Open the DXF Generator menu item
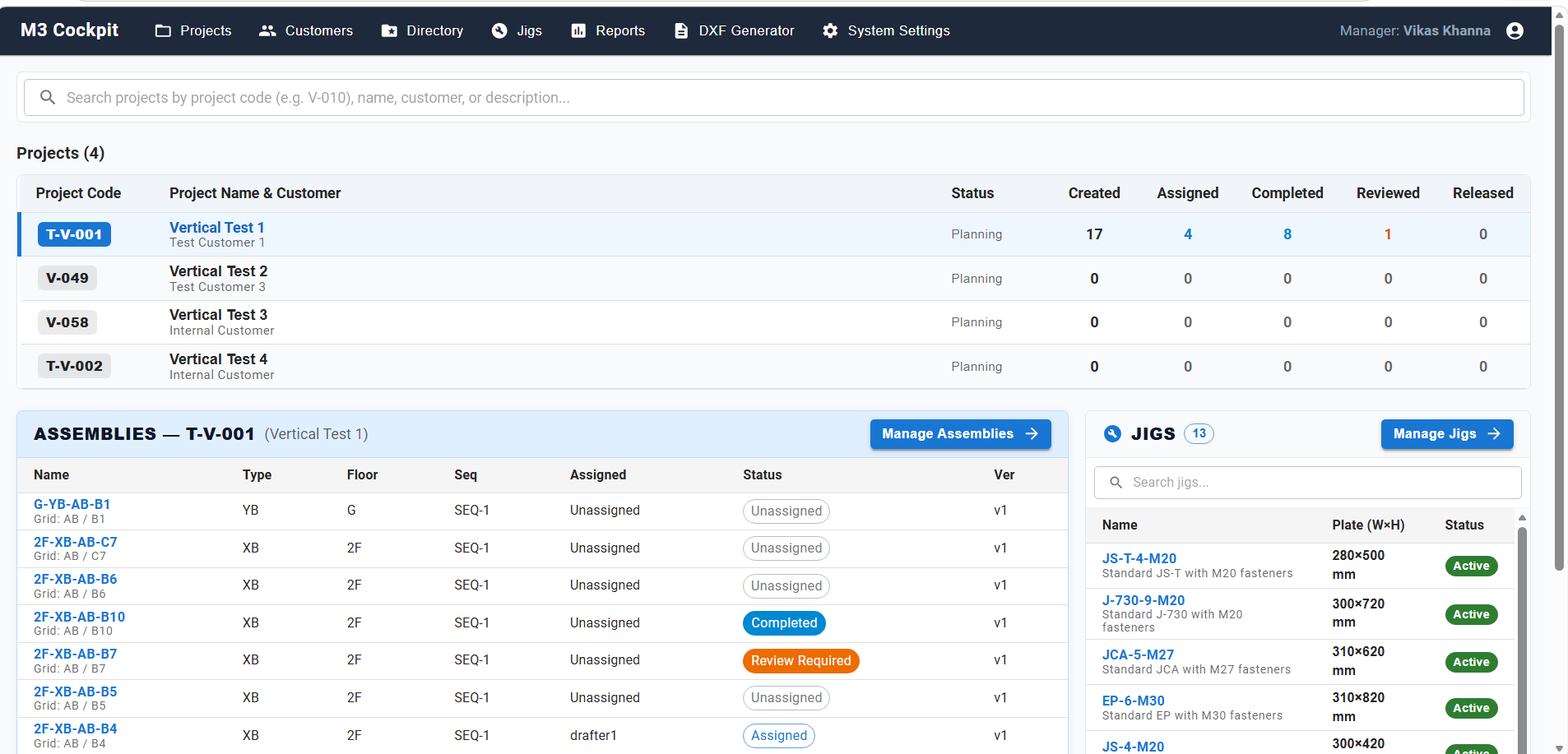 tap(735, 30)
